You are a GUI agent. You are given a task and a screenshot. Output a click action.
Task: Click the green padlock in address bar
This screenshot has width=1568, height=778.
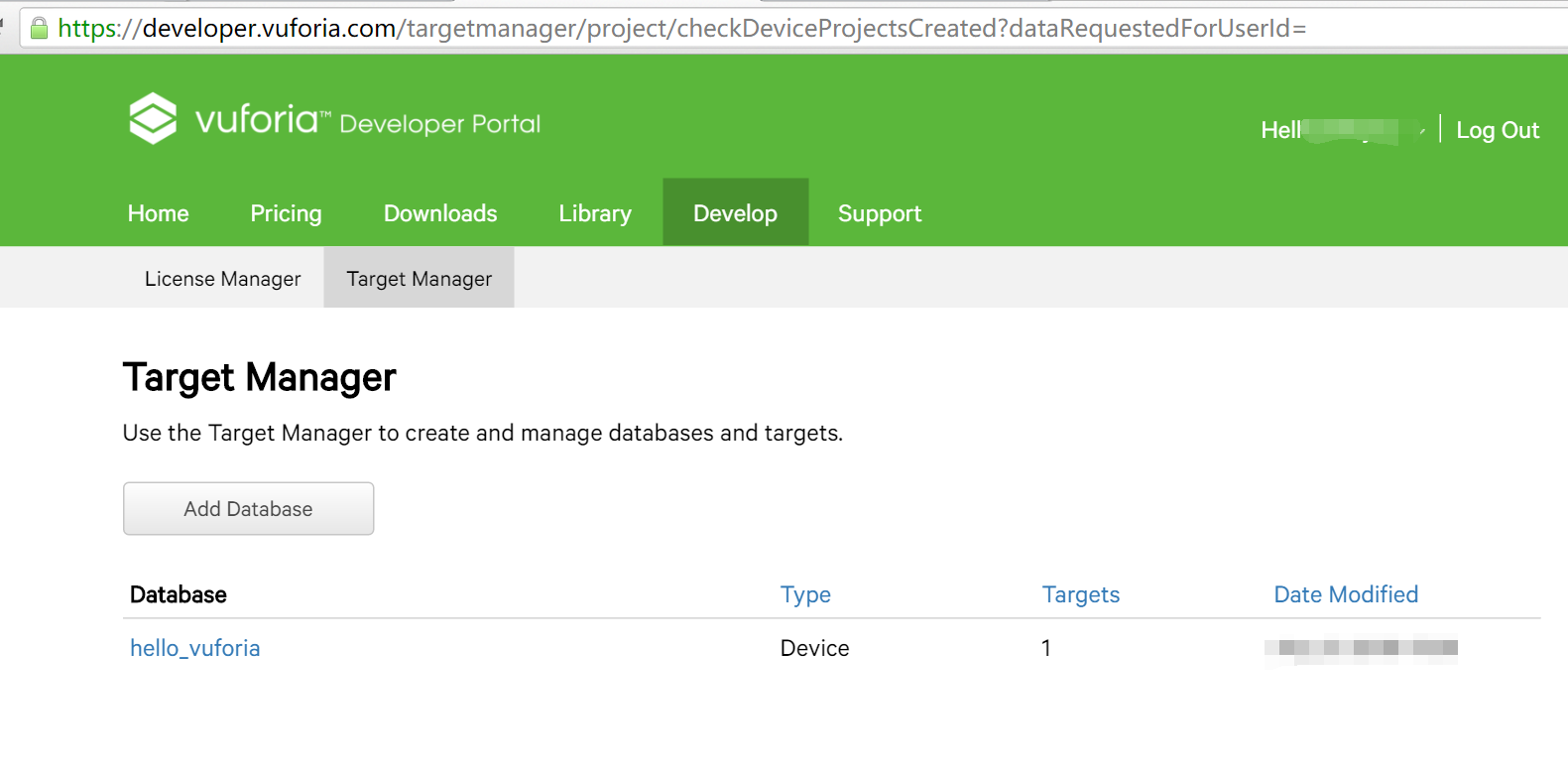click(39, 28)
